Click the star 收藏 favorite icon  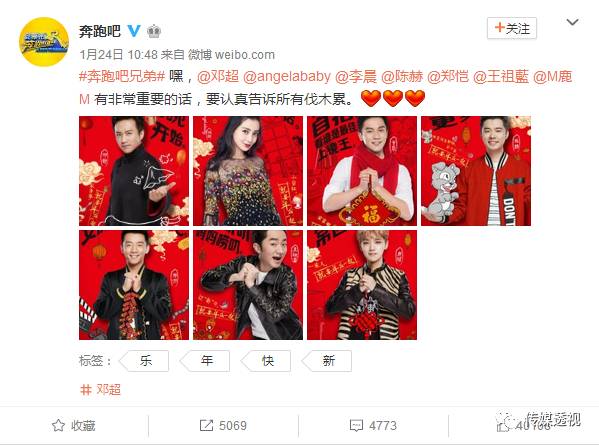(x=58, y=425)
